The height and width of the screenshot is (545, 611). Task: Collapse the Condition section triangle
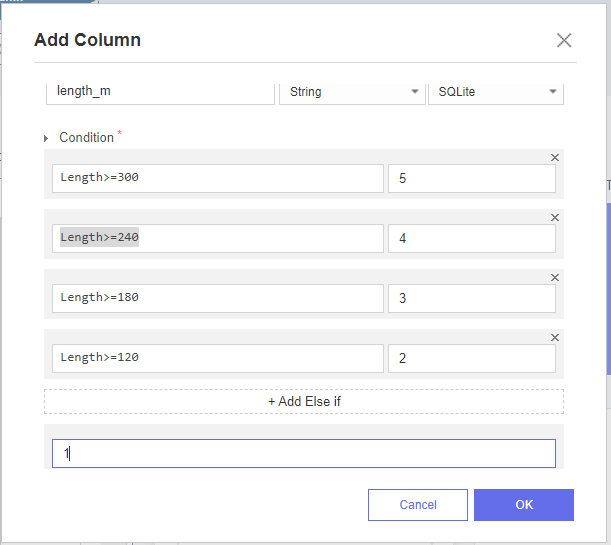tap(46, 138)
